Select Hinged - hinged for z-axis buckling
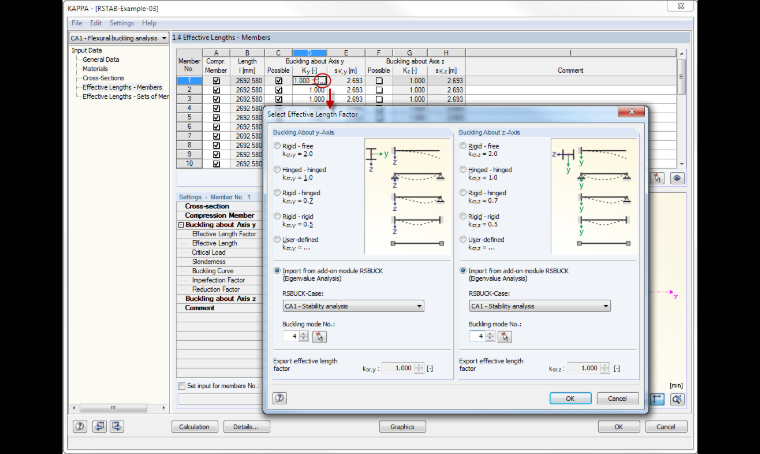 click(463, 170)
